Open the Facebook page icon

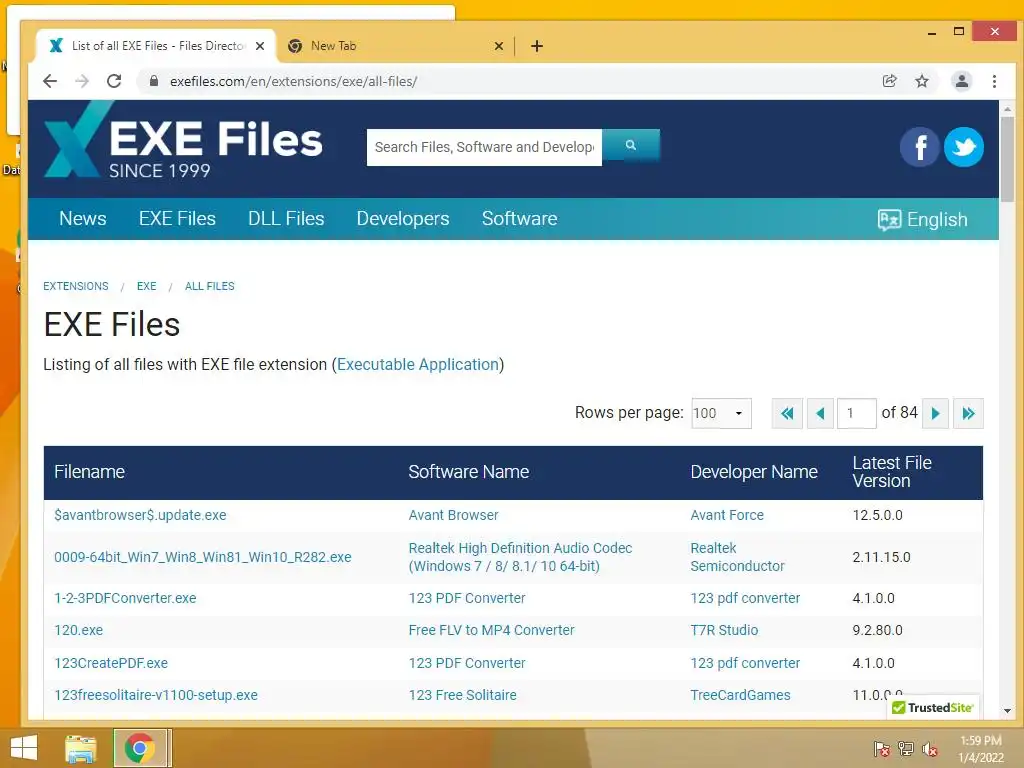920,147
